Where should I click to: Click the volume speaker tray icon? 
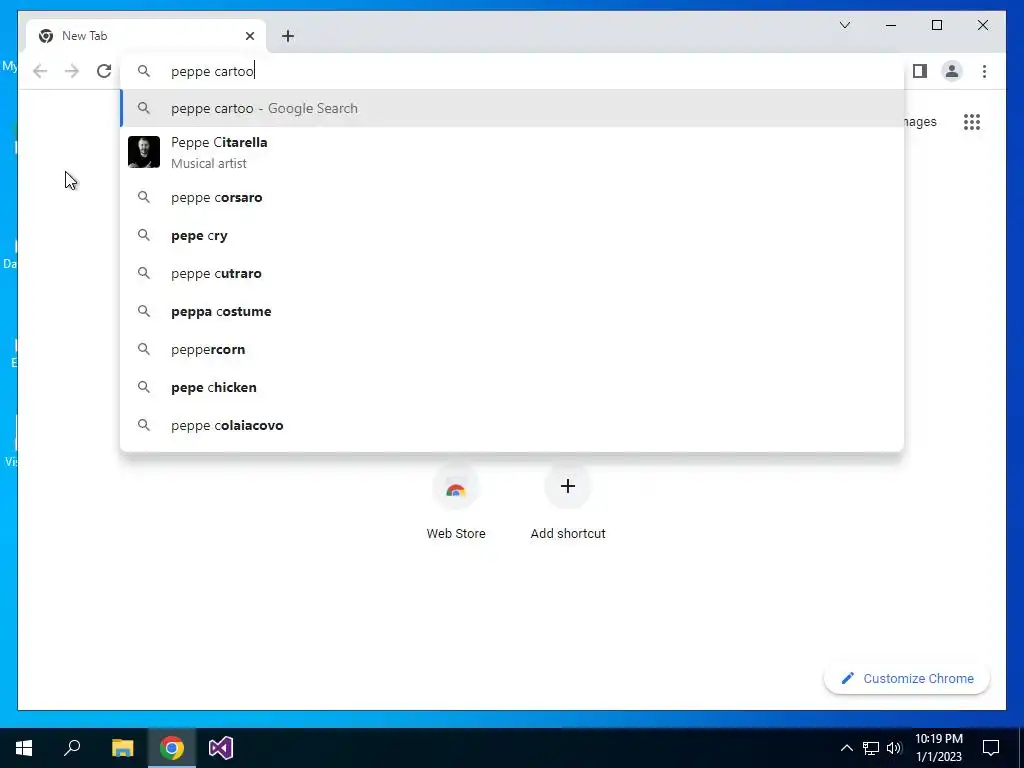pyautogui.click(x=894, y=748)
